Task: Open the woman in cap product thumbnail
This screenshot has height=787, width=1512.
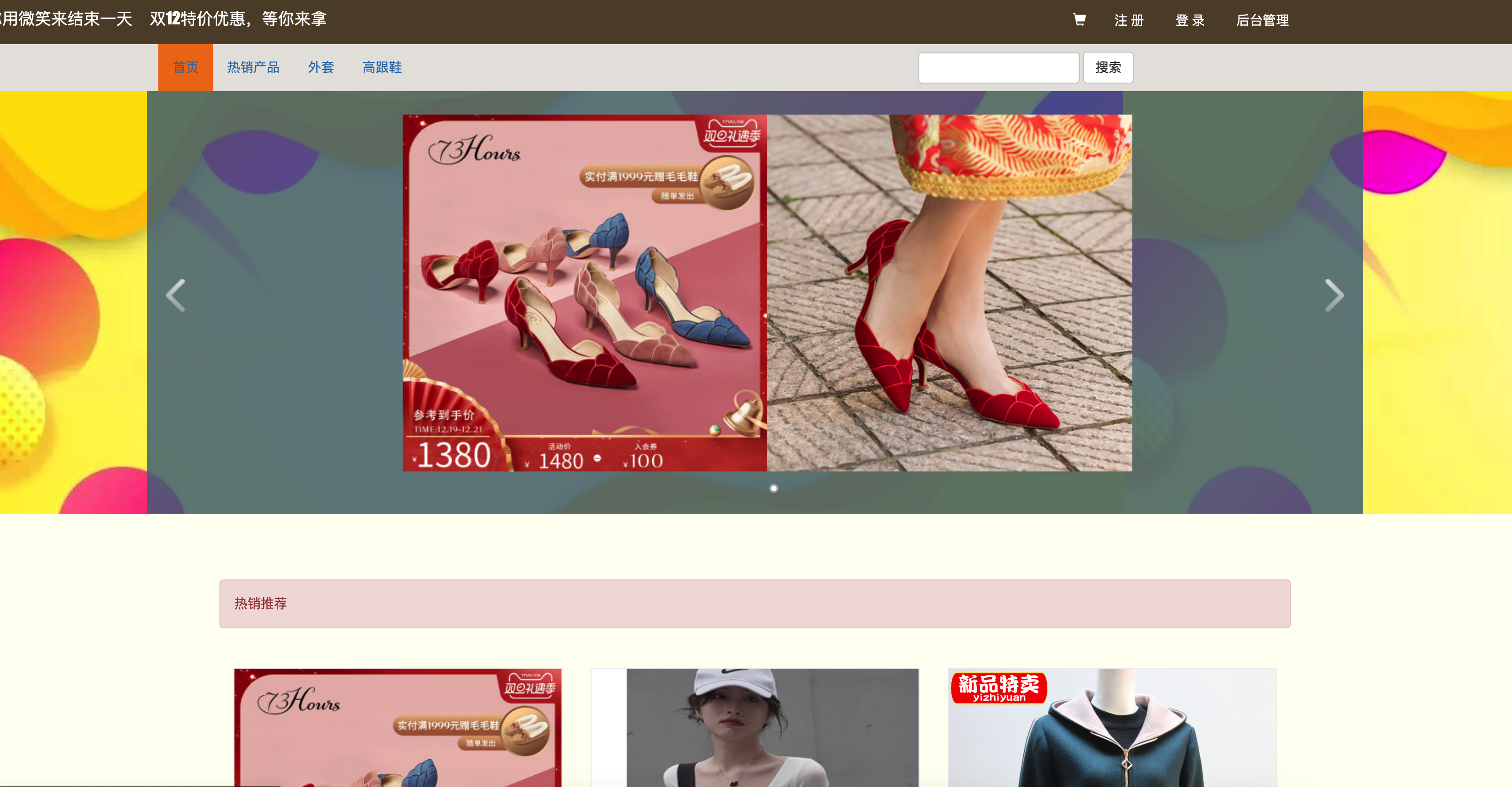Action: pyautogui.click(x=754, y=727)
